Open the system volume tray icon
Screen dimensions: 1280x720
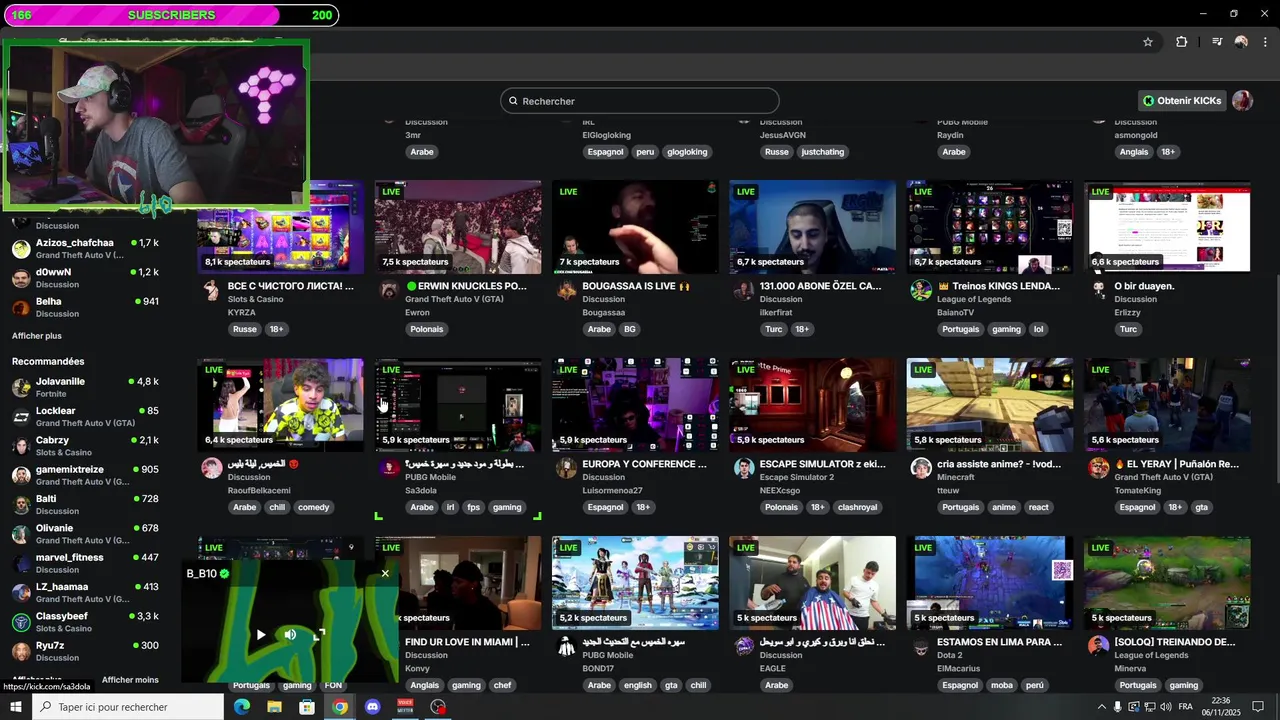(1166, 707)
